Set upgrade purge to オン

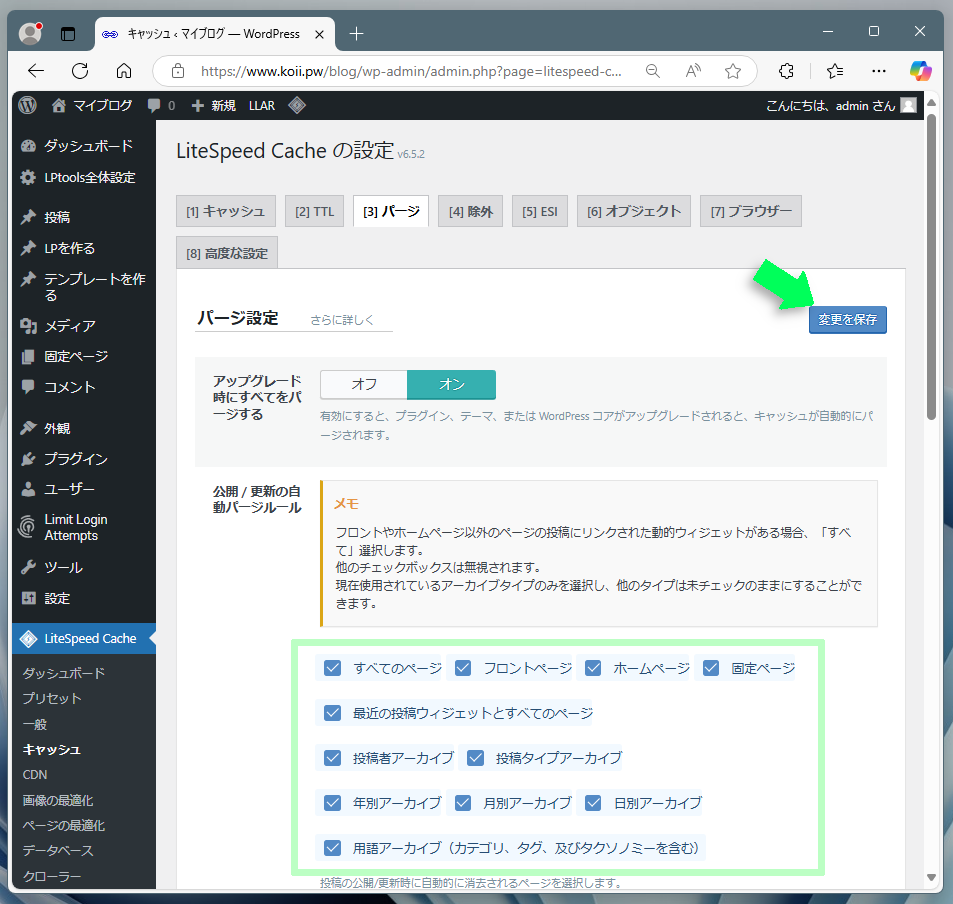[452, 384]
